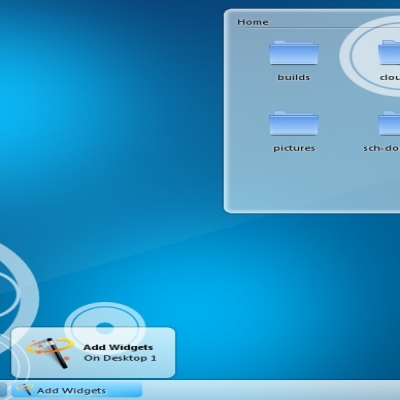400x400 pixels.
Task: Click the 'pictures' folder label
Action: (294, 148)
